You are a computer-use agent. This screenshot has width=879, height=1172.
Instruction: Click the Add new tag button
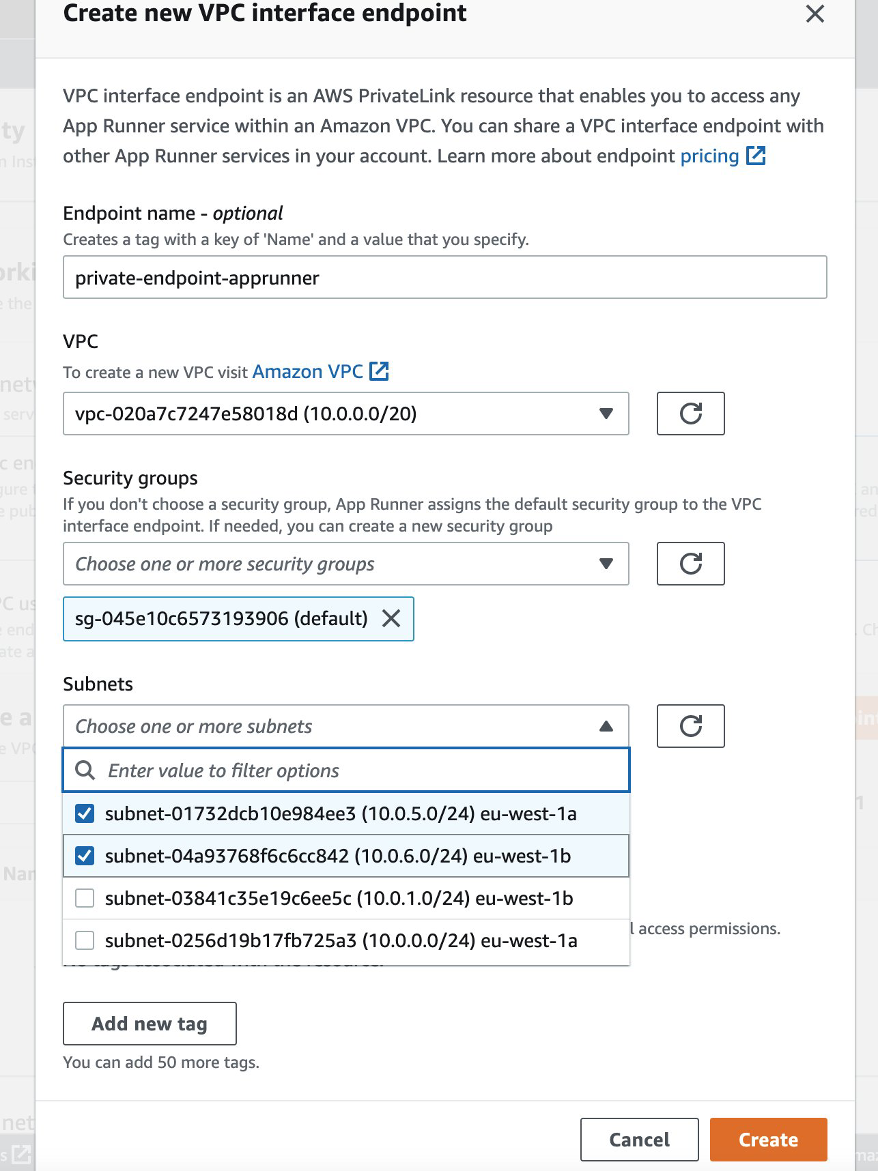point(149,1023)
